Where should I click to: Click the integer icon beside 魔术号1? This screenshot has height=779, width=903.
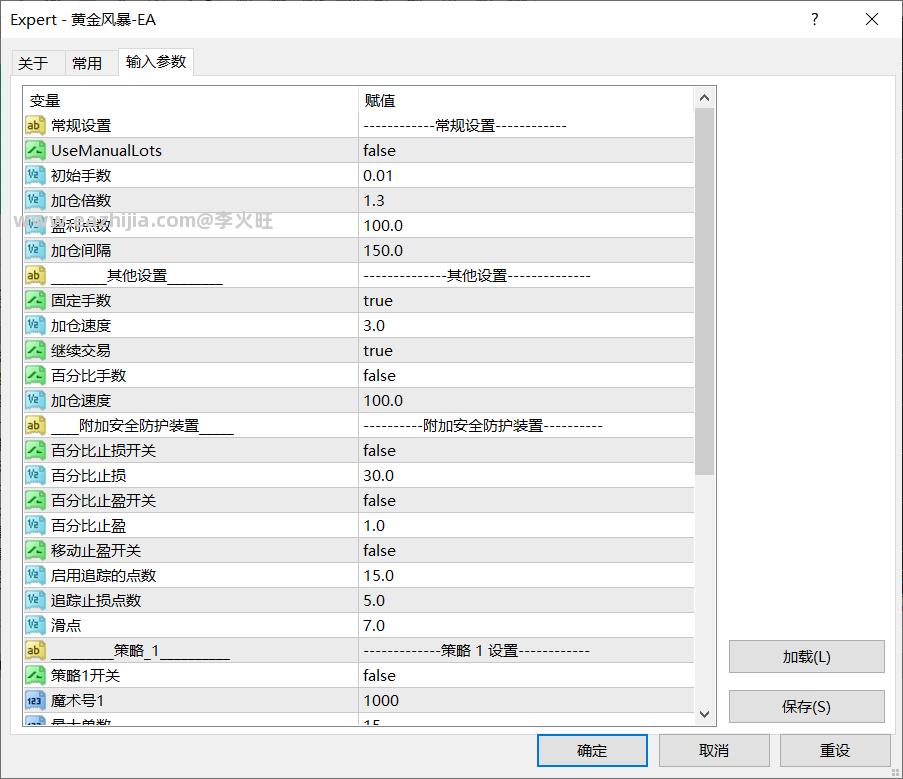coord(35,701)
